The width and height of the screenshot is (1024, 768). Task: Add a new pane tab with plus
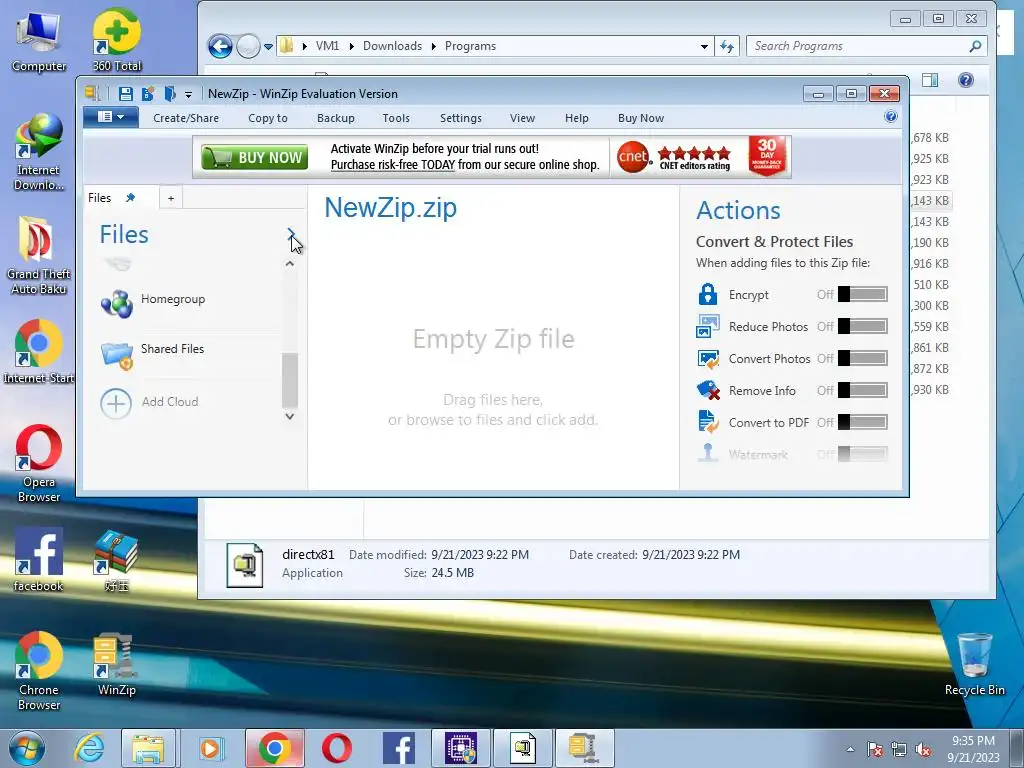click(x=171, y=198)
